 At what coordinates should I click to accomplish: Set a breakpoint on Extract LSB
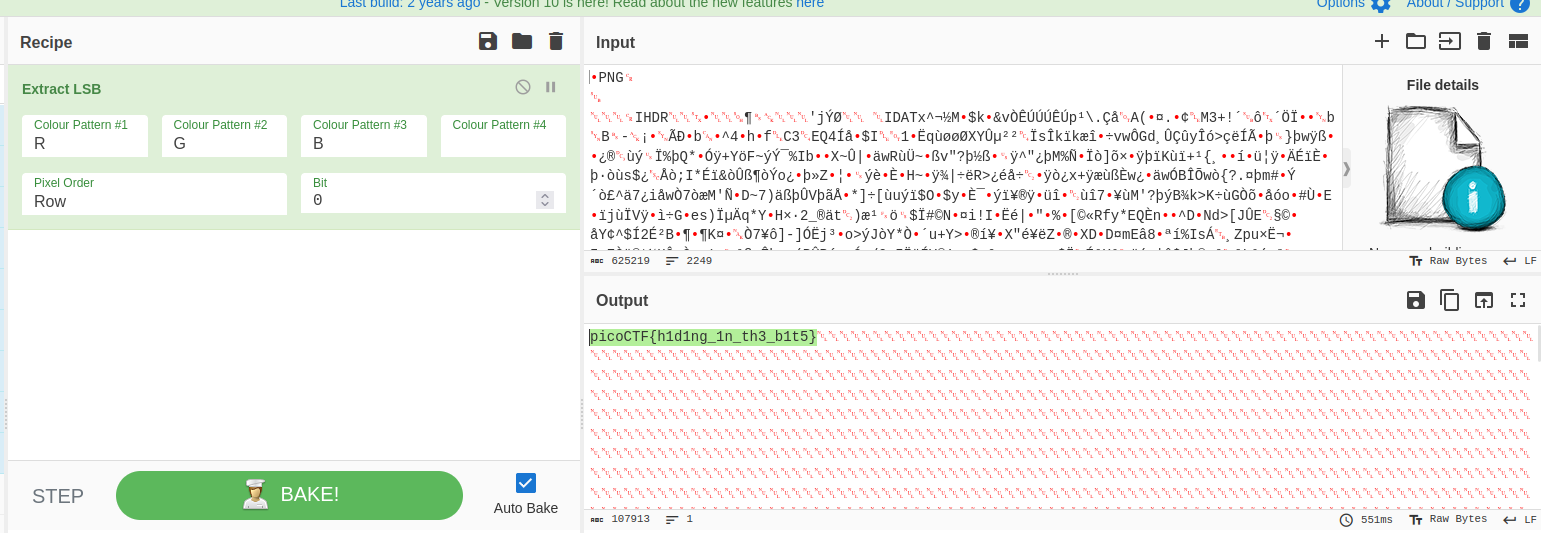pos(550,87)
